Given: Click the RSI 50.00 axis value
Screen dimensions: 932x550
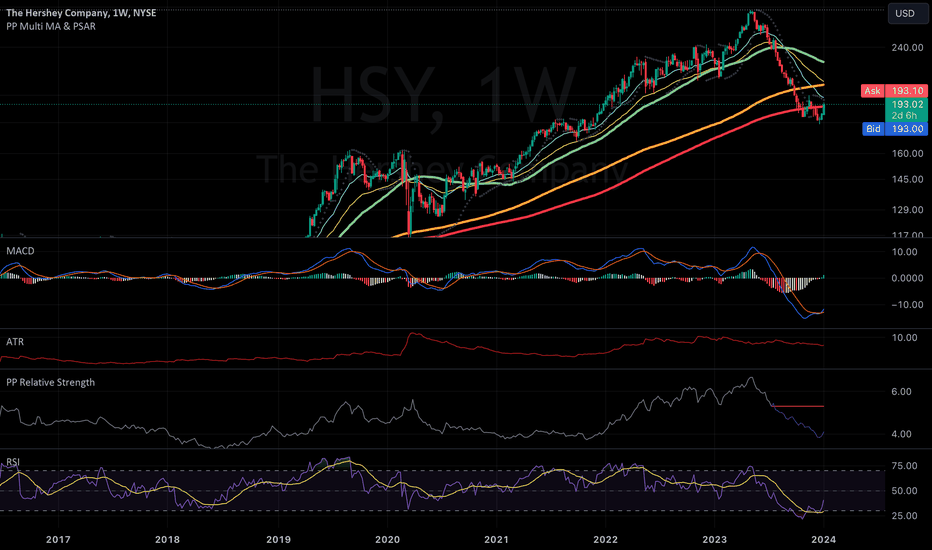Looking at the screenshot, I should tap(905, 491).
